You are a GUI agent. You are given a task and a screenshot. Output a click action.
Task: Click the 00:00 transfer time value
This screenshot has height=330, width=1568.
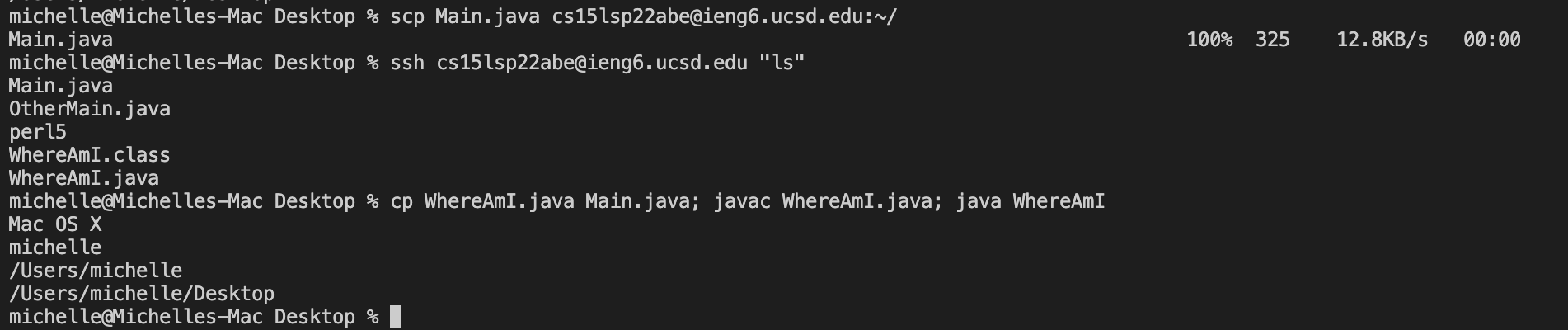[1491, 40]
